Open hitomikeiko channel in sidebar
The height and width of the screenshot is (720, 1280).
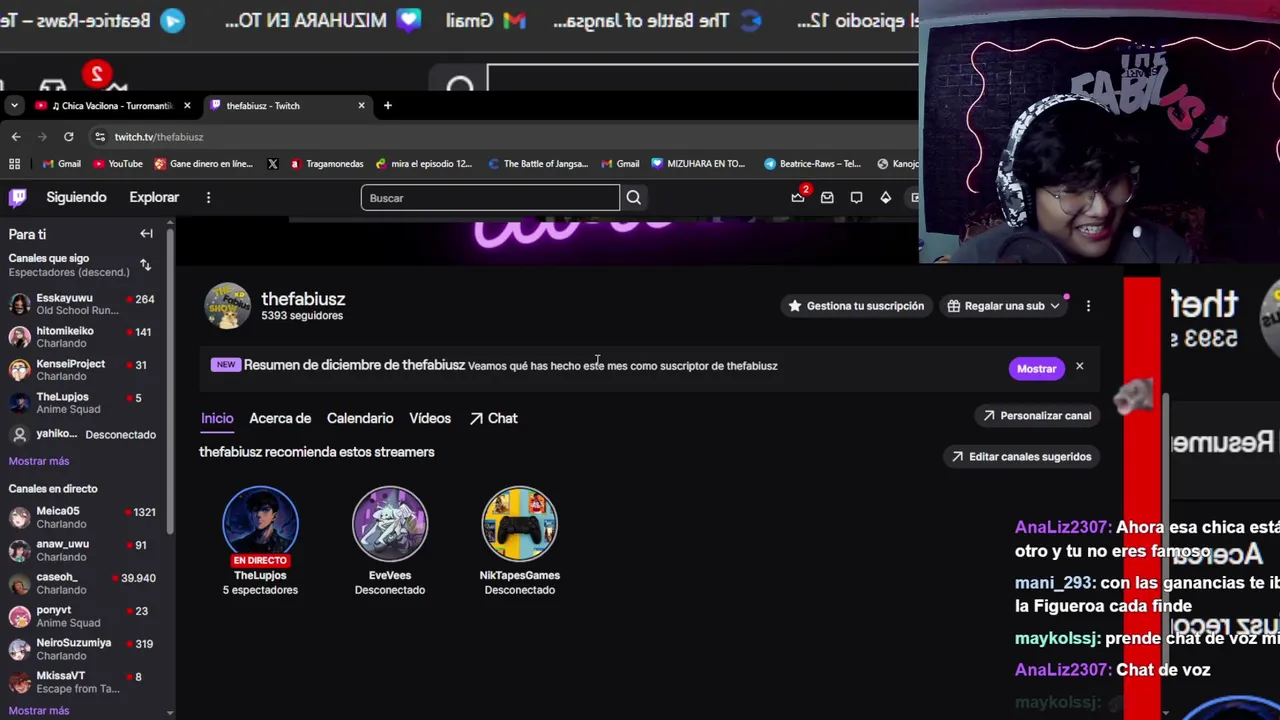click(82, 337)
